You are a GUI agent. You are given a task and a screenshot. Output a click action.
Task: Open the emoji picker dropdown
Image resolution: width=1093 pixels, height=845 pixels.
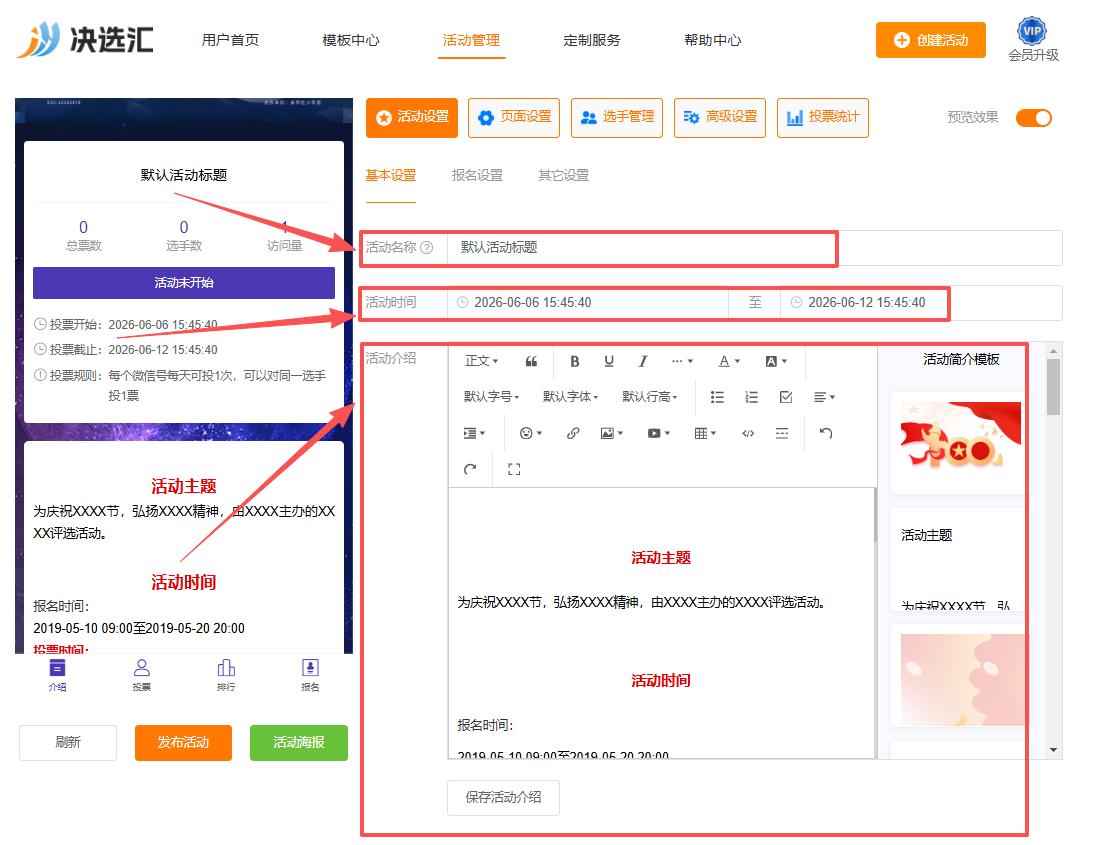(530, 433)
